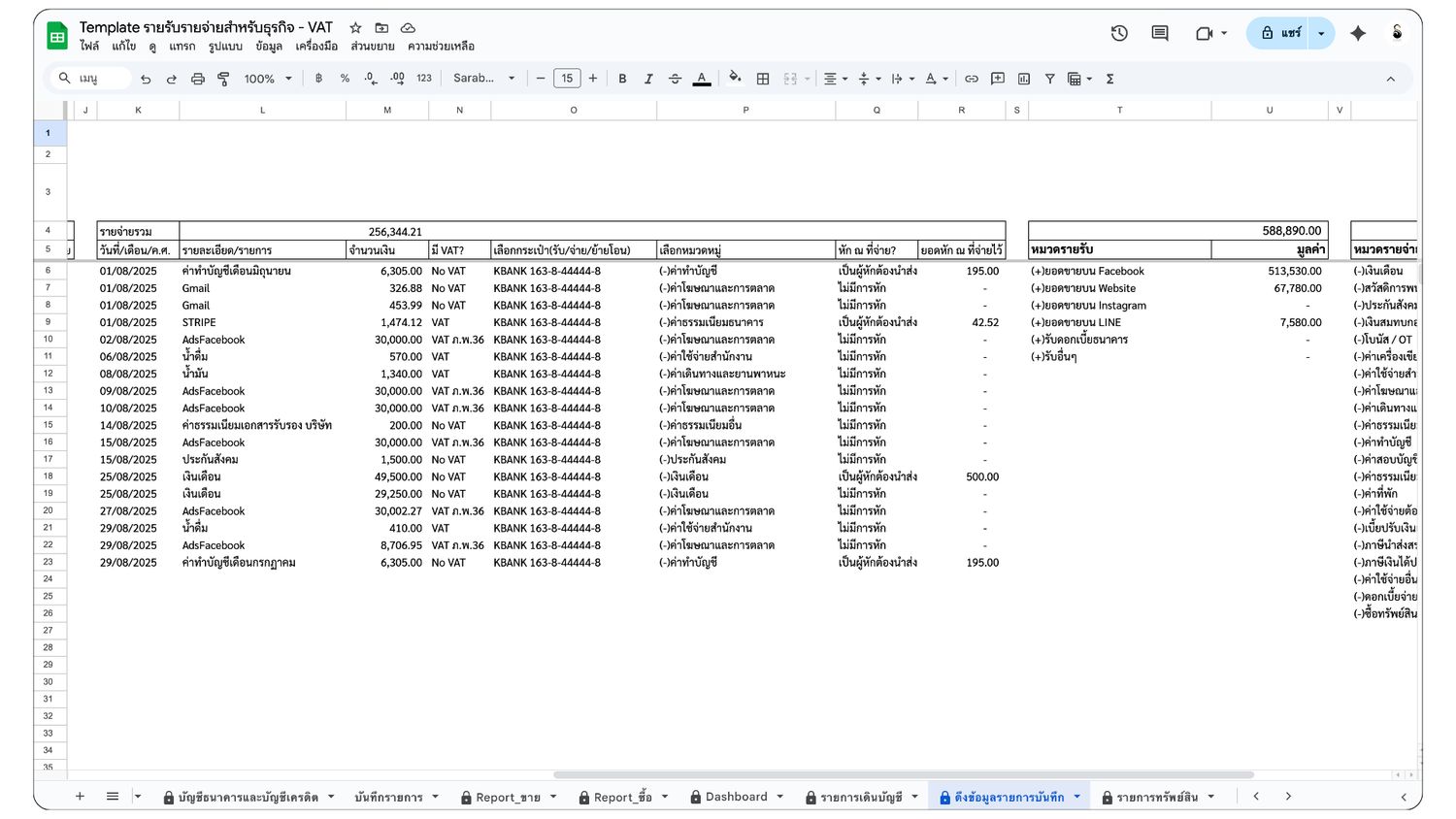Switch to the Report_ขาย sheet tab
The width and height of the screenshot is (1456, 819).
pos(508,797)
